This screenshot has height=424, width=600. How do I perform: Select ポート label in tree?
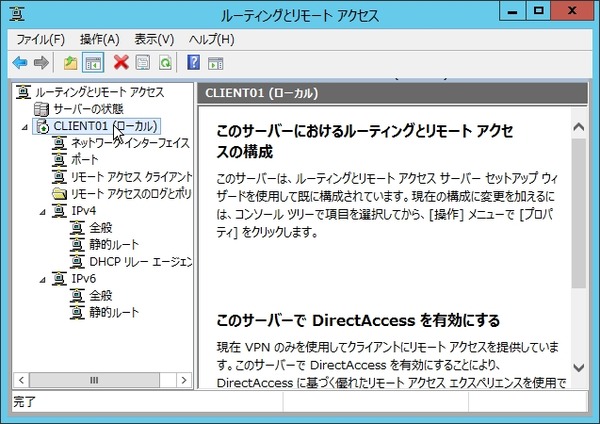(x=85, y=160)
